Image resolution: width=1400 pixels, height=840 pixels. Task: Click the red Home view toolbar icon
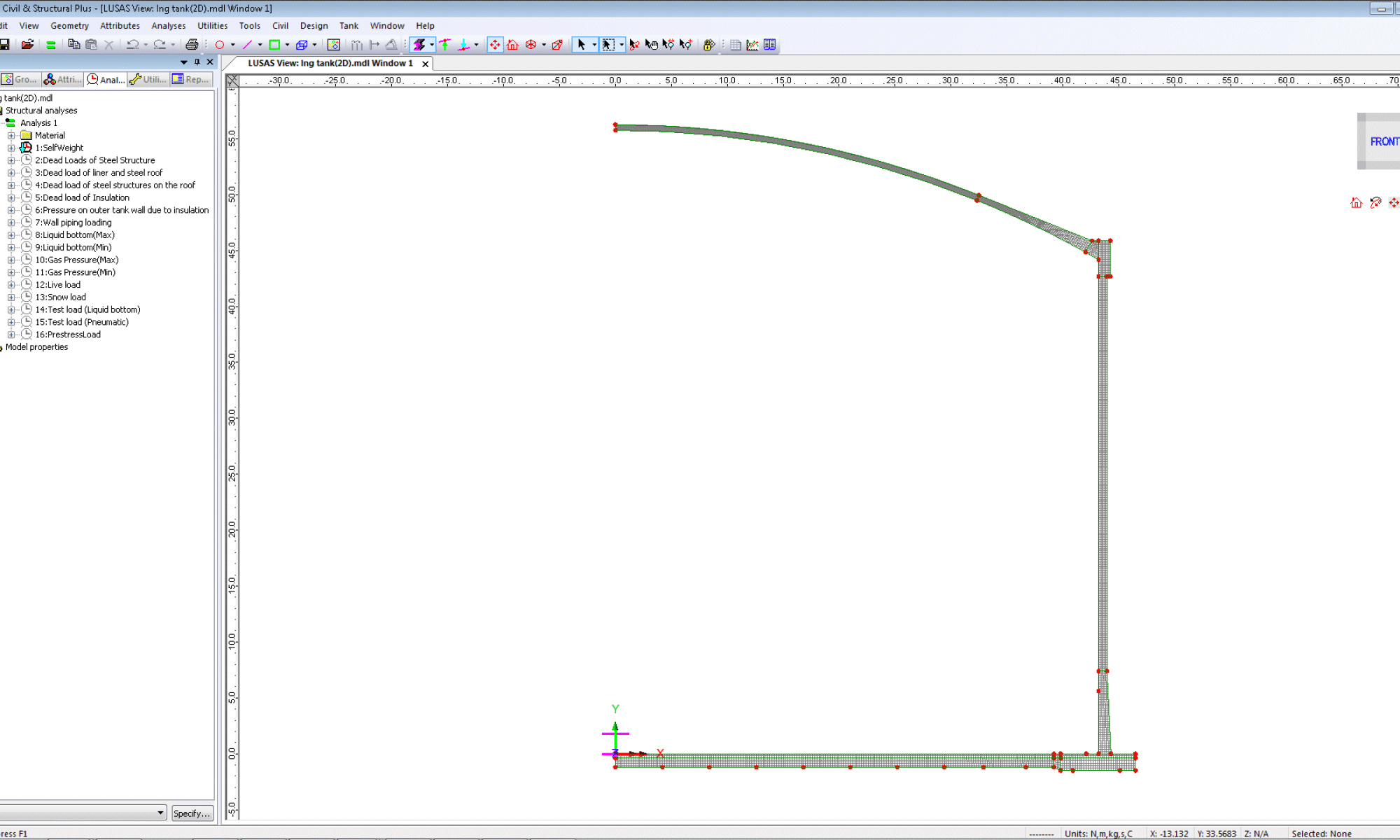coord(513,44)
